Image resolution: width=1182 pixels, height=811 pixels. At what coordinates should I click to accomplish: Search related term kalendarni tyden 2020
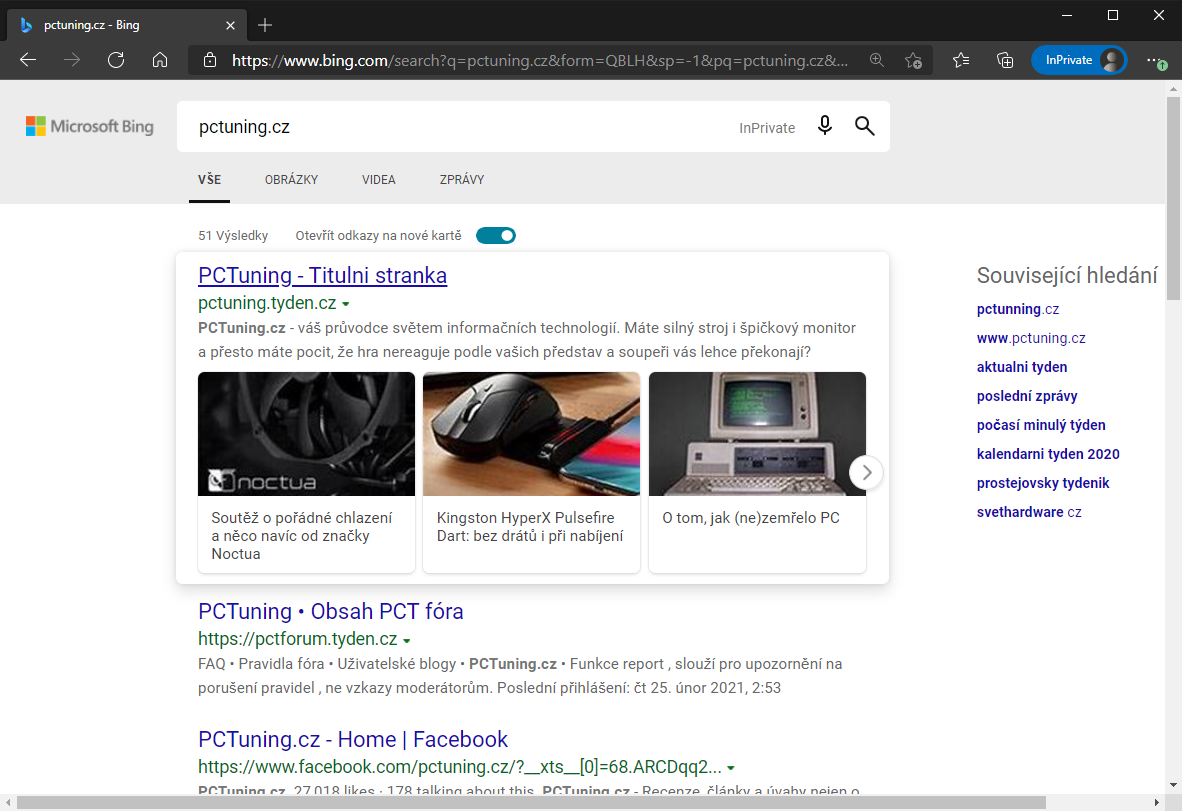coord(1048,454)
